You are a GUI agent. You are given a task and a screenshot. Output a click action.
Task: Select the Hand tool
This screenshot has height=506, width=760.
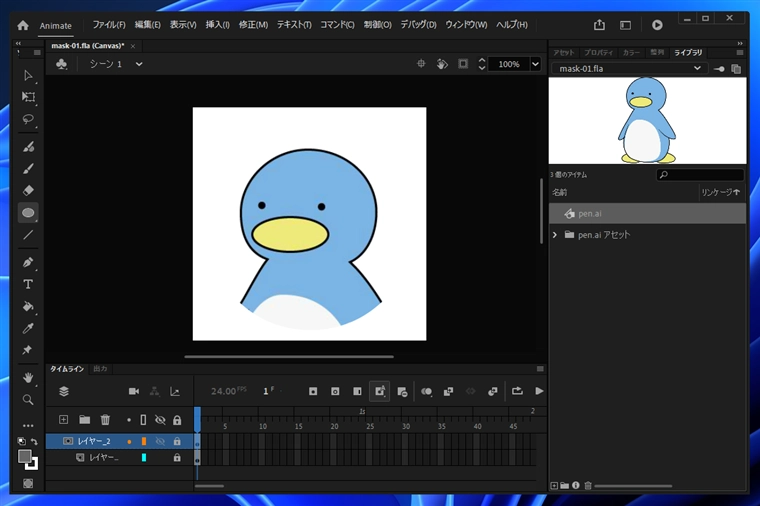28,378
